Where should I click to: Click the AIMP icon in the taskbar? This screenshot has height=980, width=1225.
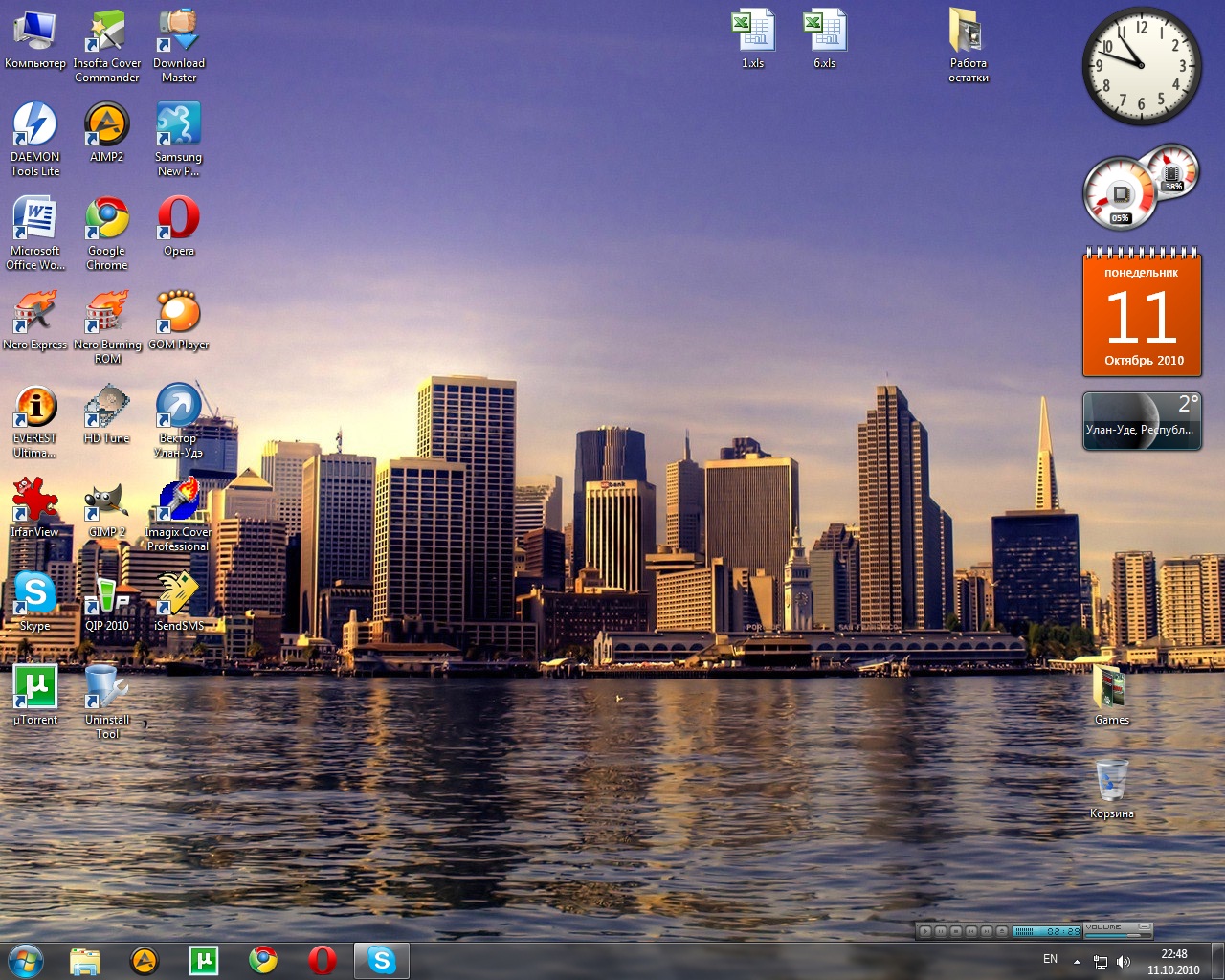tap(145, 960)
